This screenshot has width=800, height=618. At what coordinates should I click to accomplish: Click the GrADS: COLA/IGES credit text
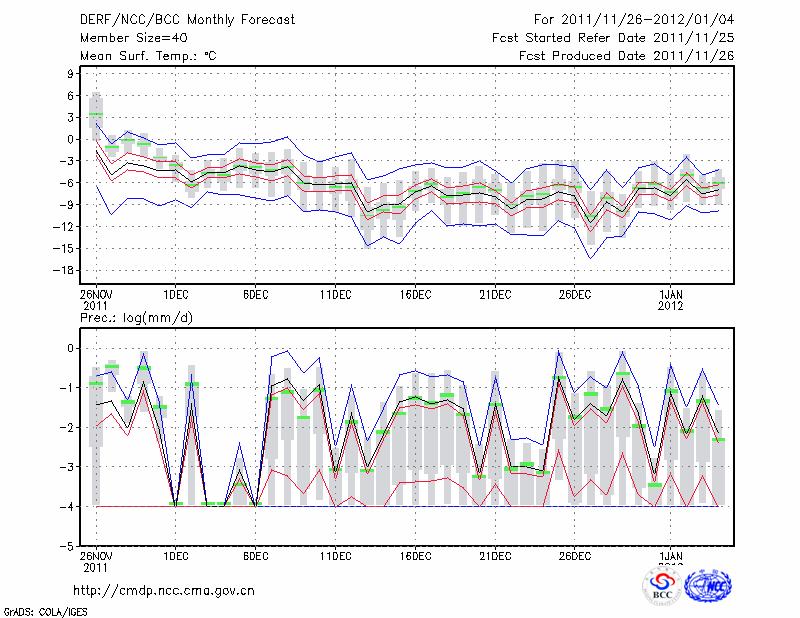[44, 610]
